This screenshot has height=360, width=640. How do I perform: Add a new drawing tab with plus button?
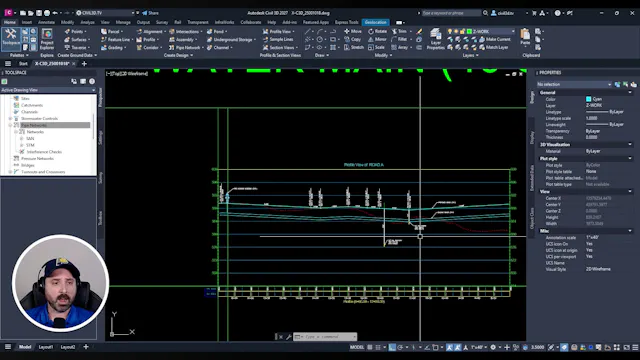click(84, 64)
